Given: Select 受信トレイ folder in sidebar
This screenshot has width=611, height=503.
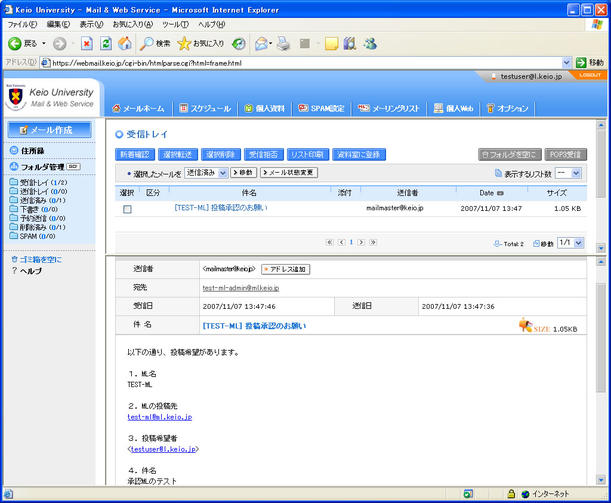Looking at the screenshot, I should (36, 183).
